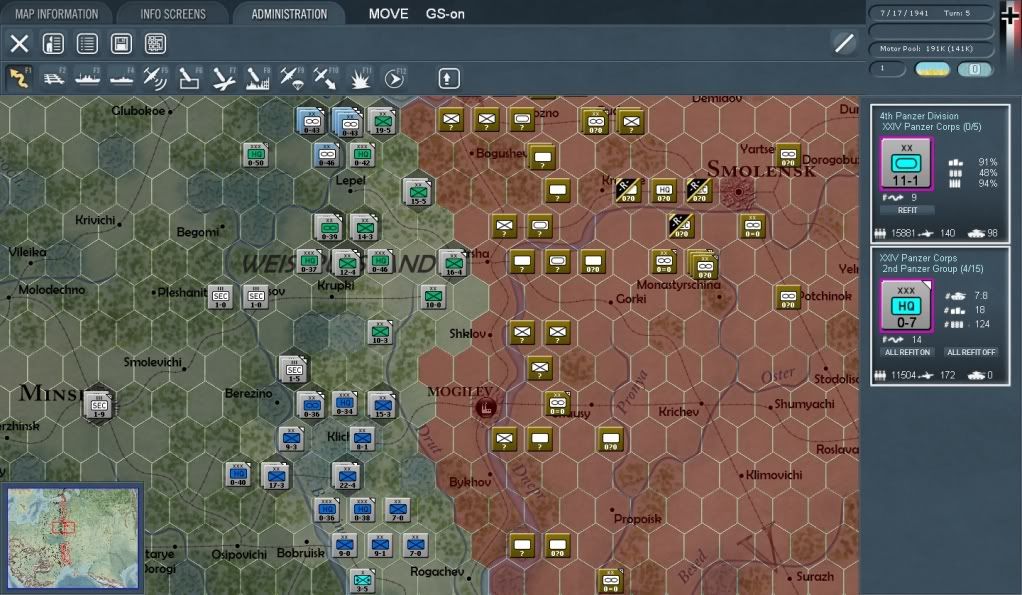Image resolution: width=1022 pixels, height=595 pixels.
Task: Toggle the yellow-blue weather pill indicator
Action: [x=932, y=69]
